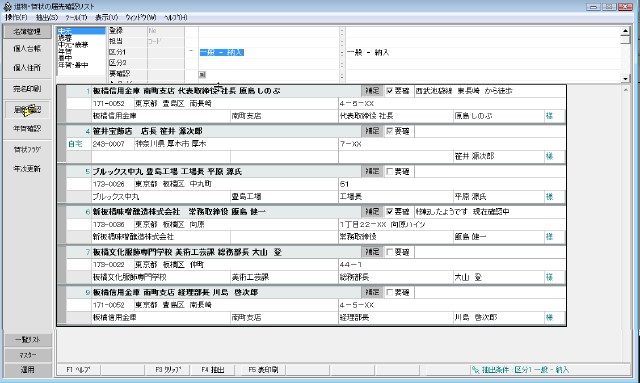
Task: Switch to the 一覧リスト section
Action: coord(28,340)
